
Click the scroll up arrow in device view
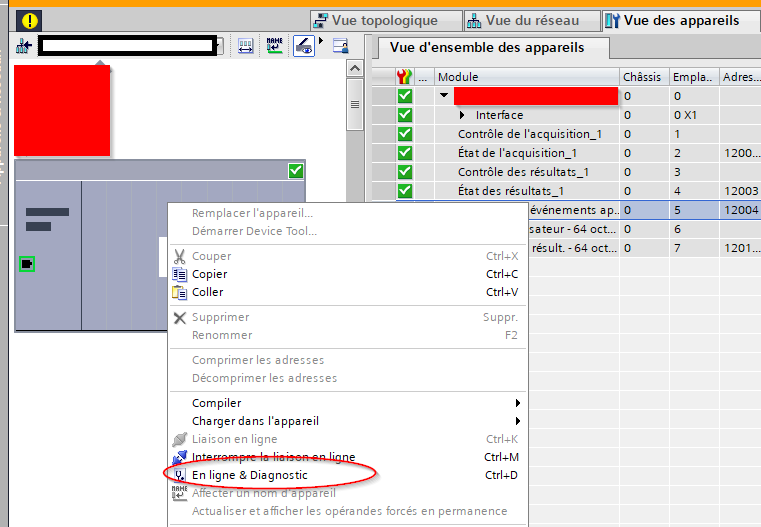pyautogui.click(x=355, y=68)
